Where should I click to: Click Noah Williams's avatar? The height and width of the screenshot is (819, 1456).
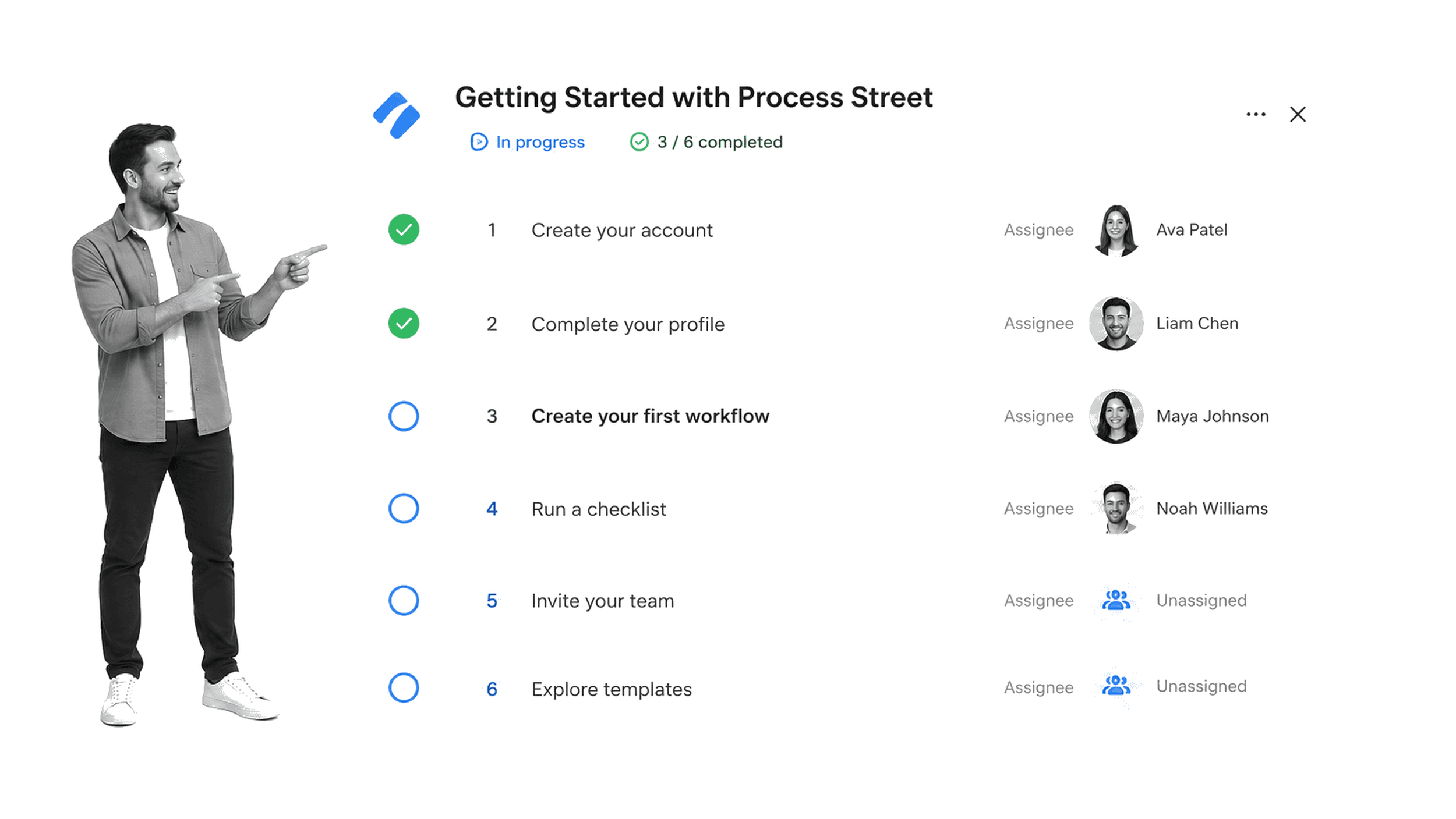[x=1116, y=508]
